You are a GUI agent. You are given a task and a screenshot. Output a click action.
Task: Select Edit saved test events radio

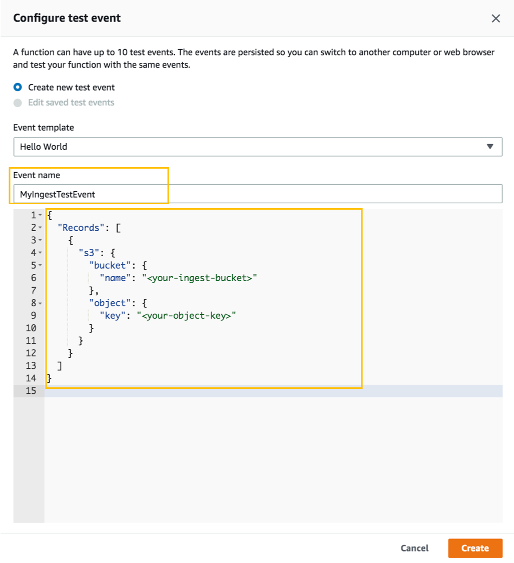(x=18, y=103)
